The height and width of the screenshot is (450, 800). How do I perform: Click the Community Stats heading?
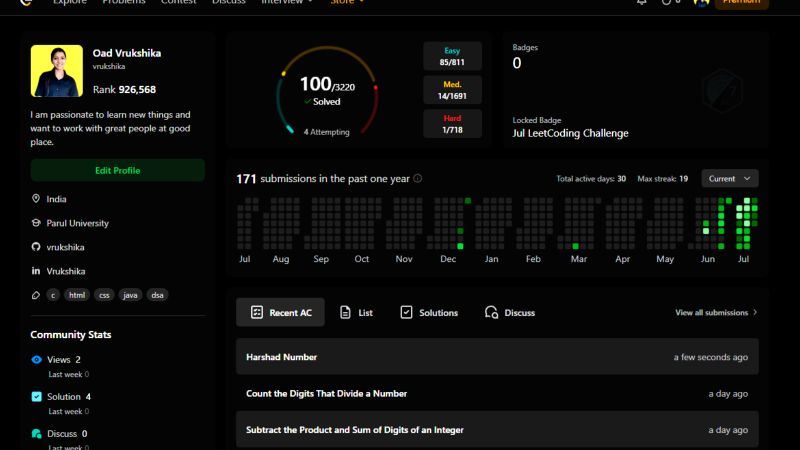(71, 335)
